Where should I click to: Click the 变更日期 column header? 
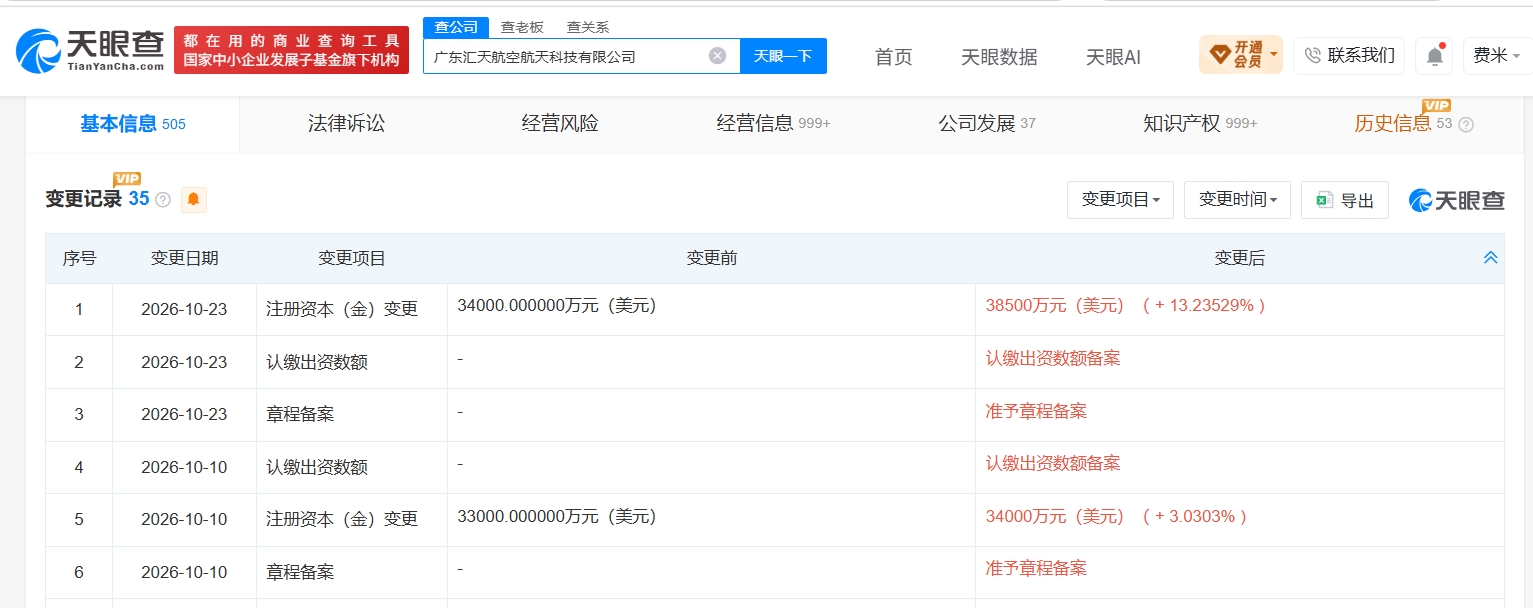184,258
